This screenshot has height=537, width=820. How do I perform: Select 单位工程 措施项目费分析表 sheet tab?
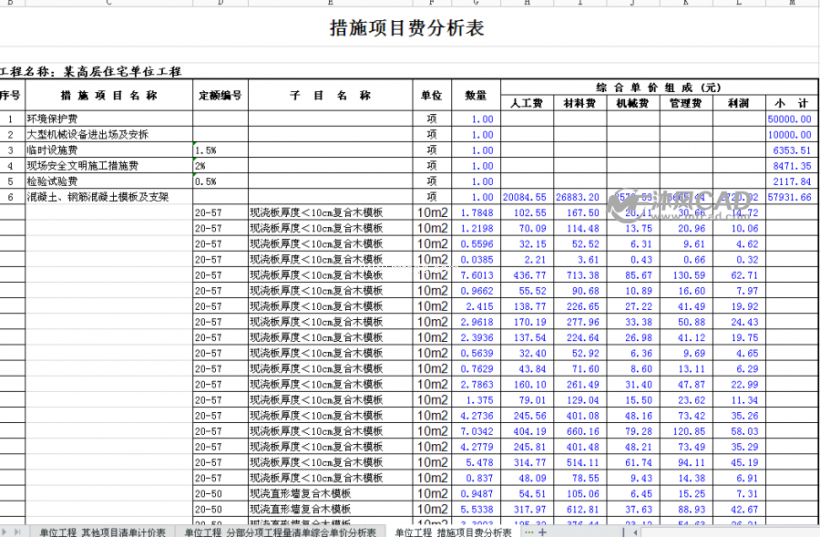click(x=453, y=532)
